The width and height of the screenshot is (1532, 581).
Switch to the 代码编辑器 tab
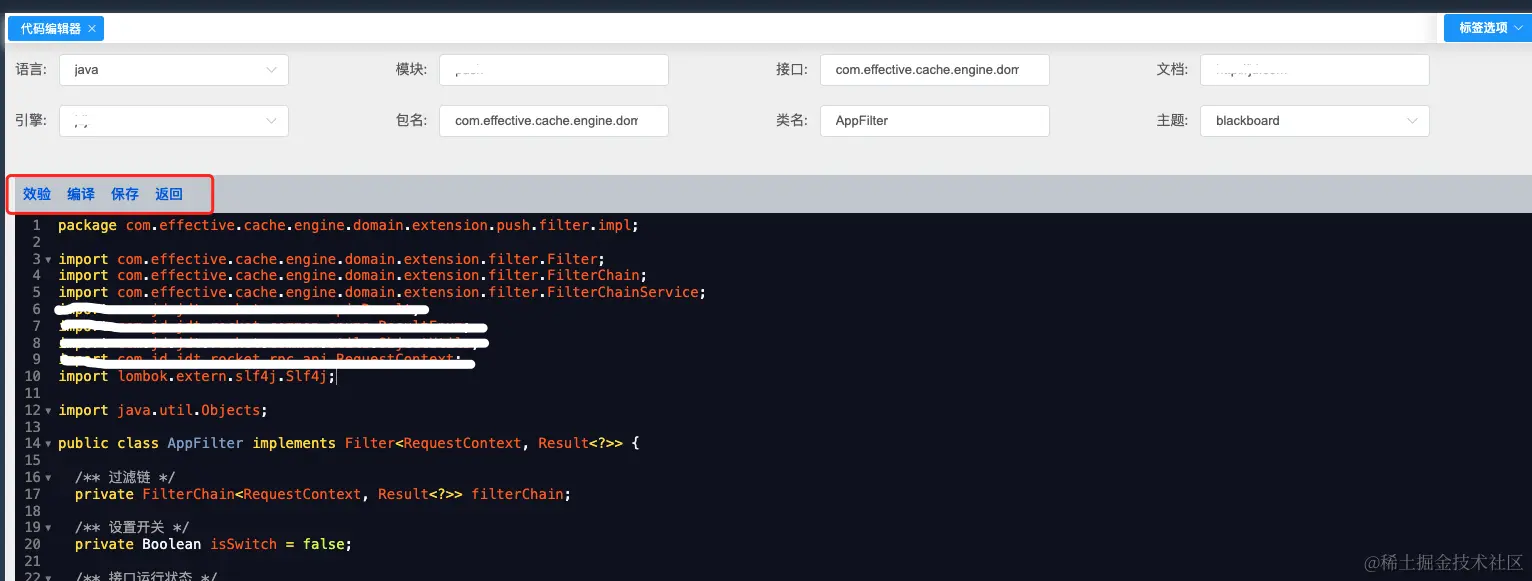tap(51, 29)
